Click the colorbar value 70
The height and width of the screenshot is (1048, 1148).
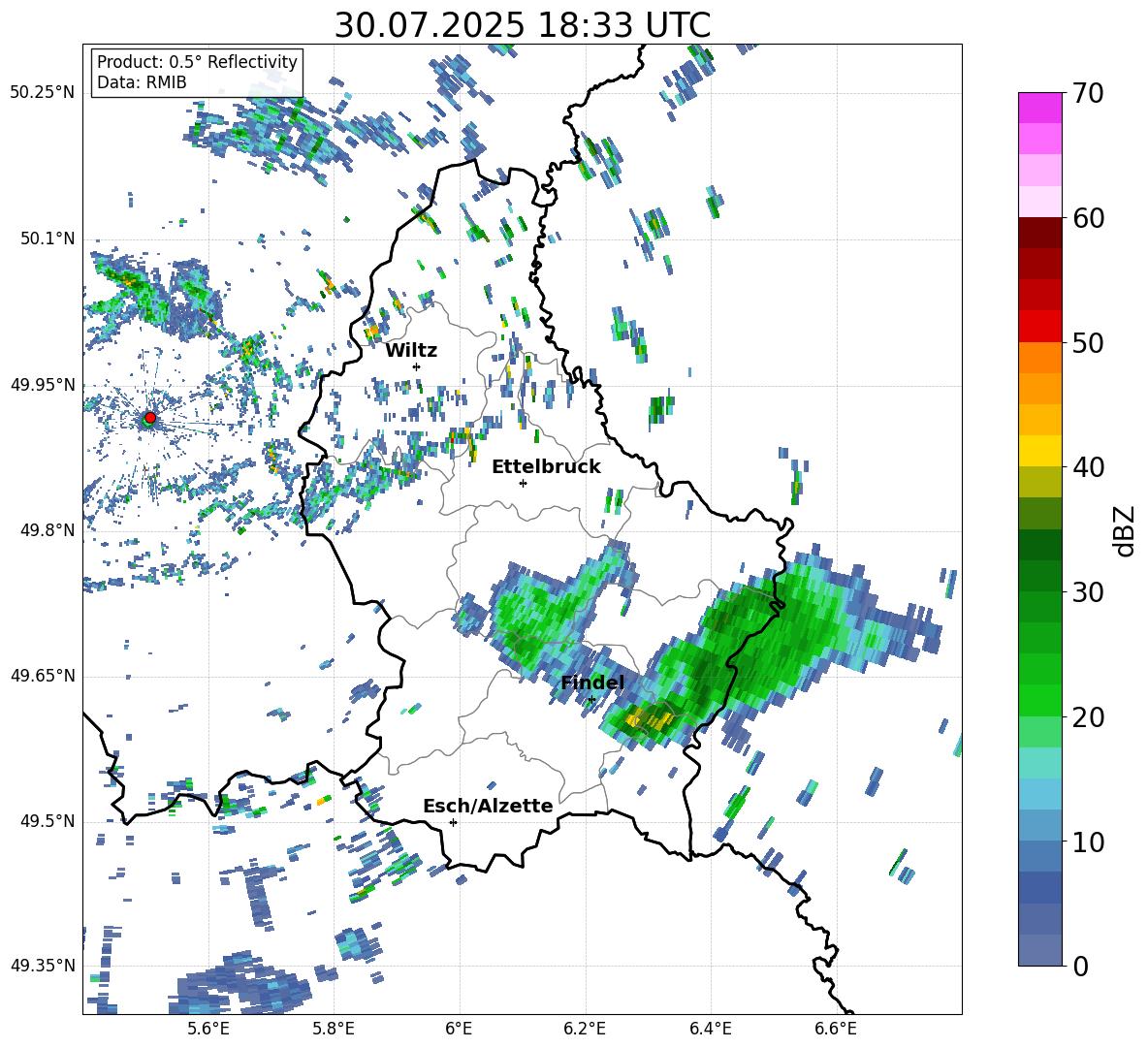coord(1088,94)
